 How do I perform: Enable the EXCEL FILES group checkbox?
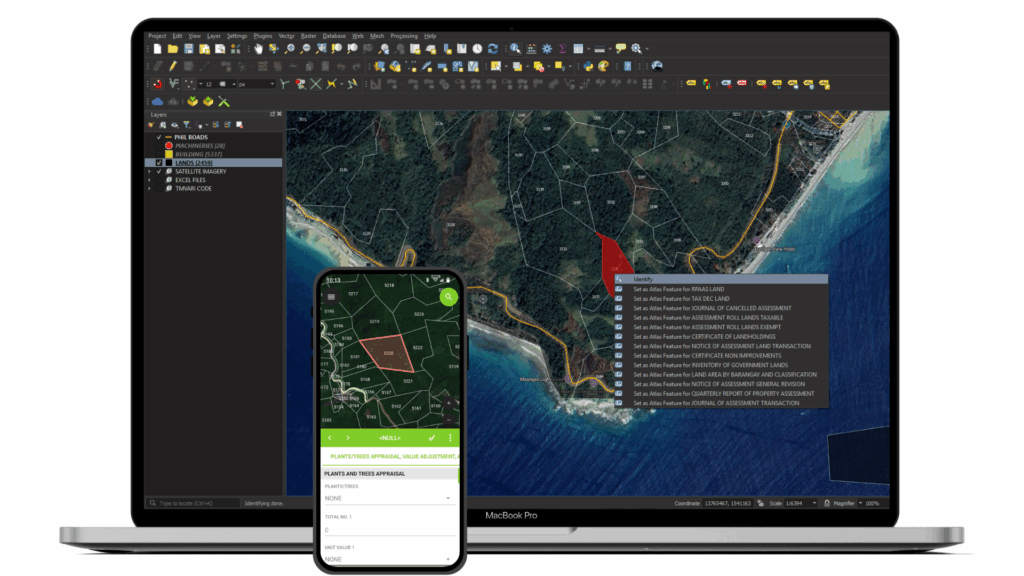click(x=159, y=179)
